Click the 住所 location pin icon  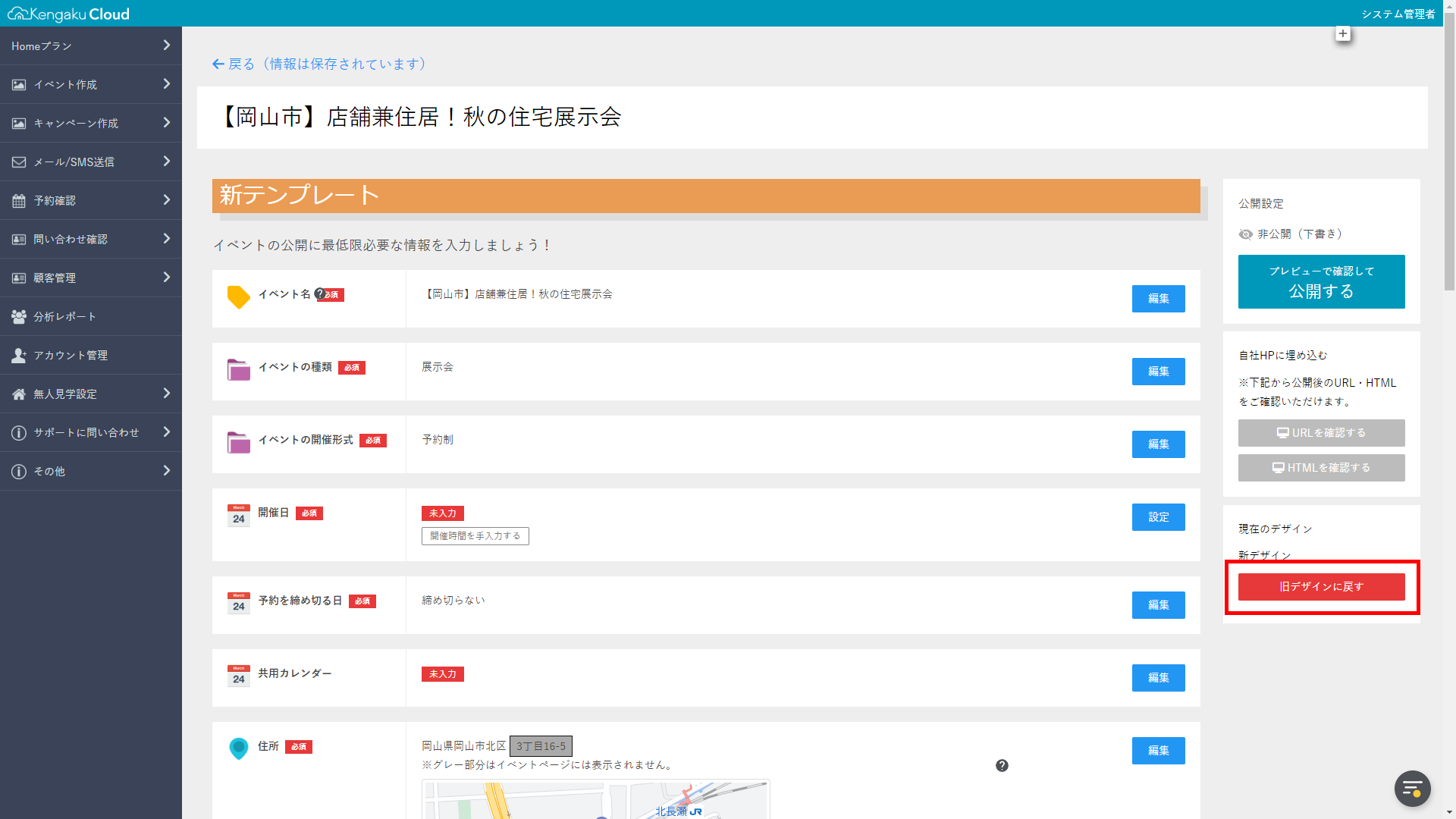(239, 748)
